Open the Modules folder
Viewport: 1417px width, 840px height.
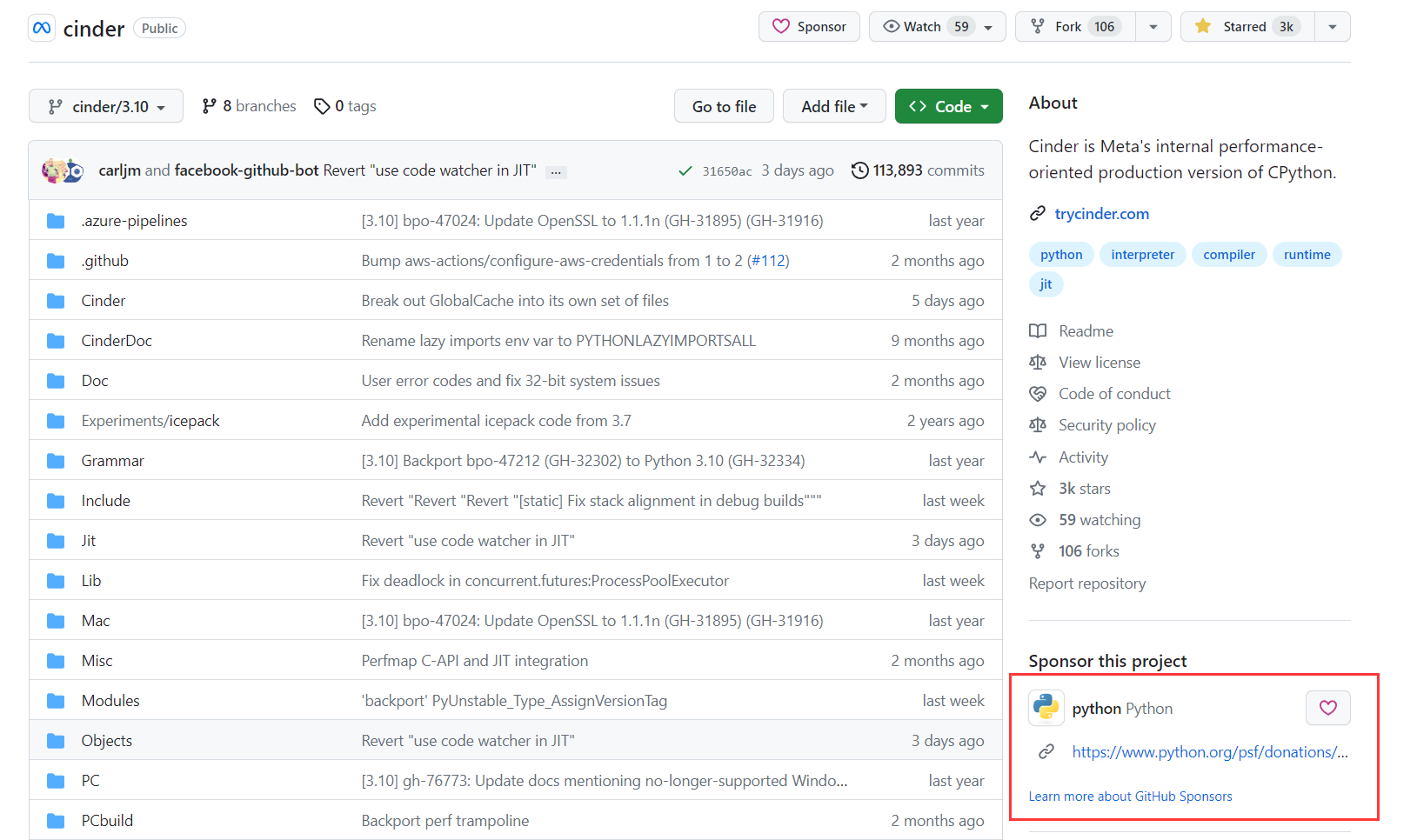(110, 701)
